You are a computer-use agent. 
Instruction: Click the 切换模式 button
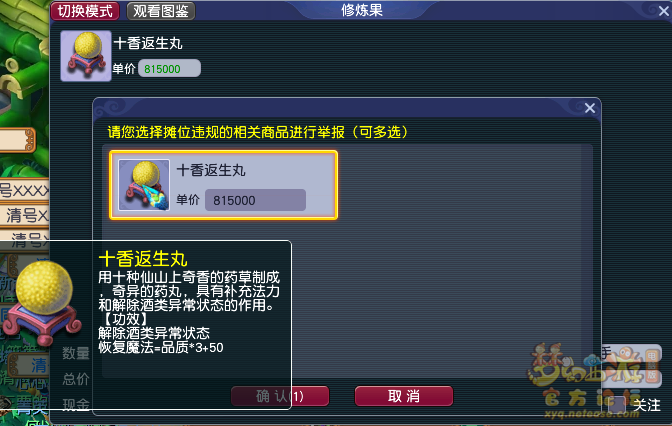(x=85, y=11)
